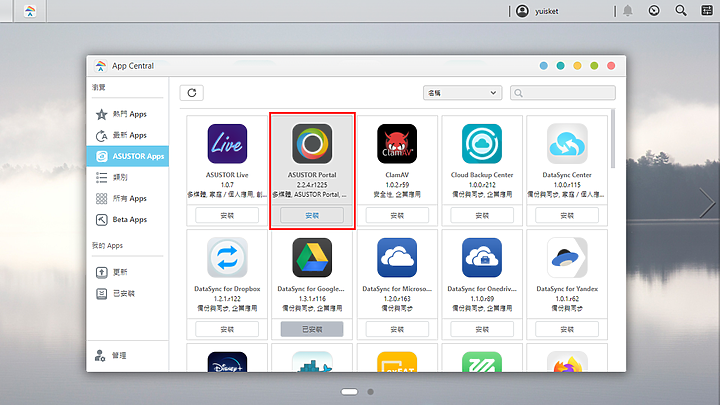Click the blue window control dot
This screenshot has width=720, height=405.
pos(544,66)
